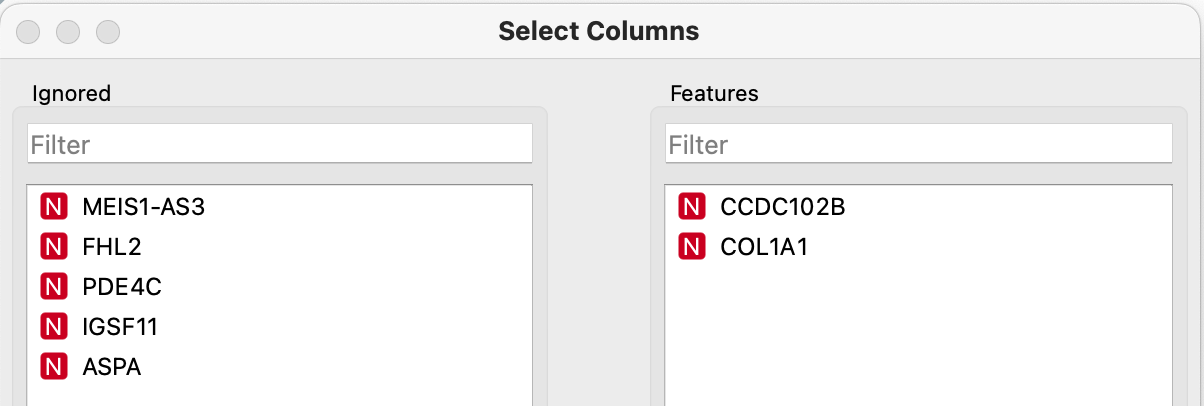Minimize the Select Columns window

tap(68, 31)
